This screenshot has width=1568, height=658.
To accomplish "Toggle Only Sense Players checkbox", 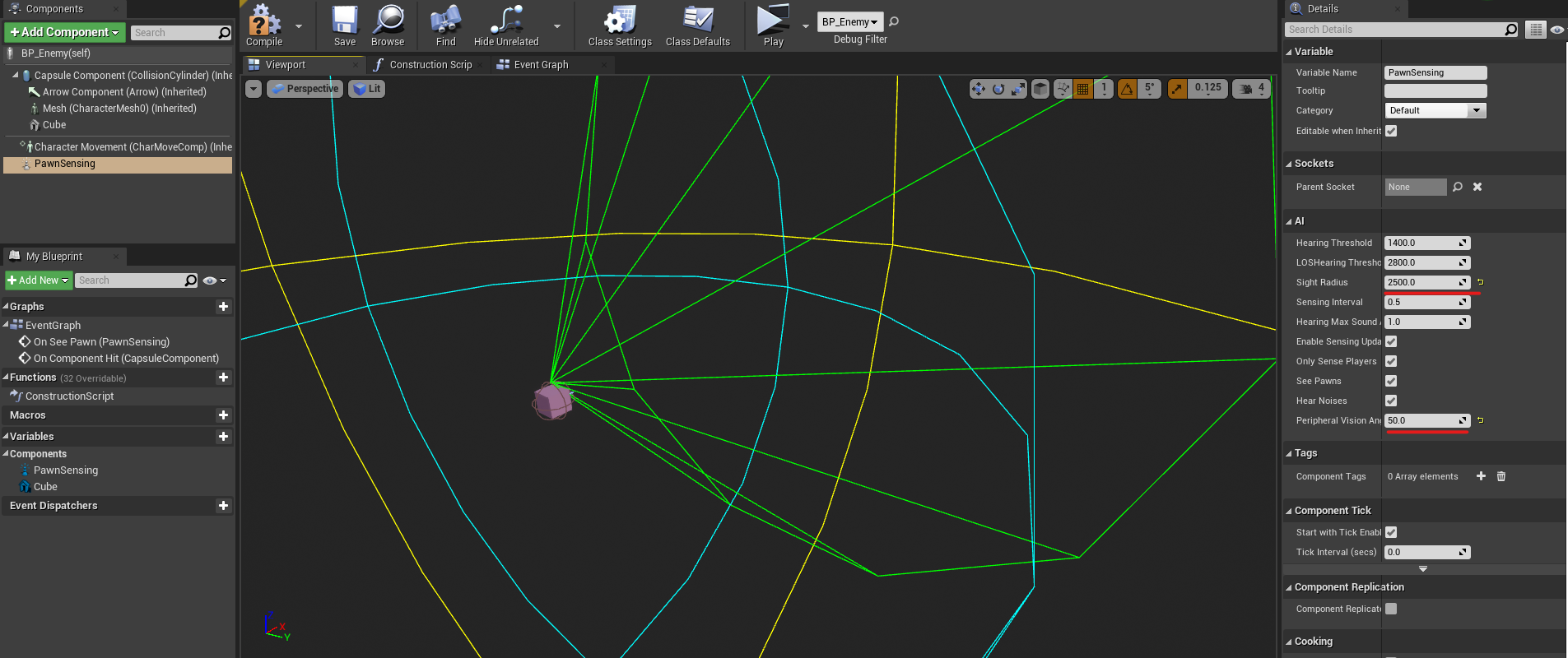I will tap(1391, 361).
